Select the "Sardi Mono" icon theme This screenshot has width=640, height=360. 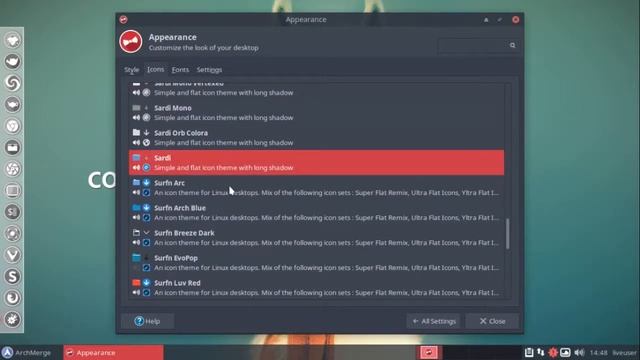point(316,113)
